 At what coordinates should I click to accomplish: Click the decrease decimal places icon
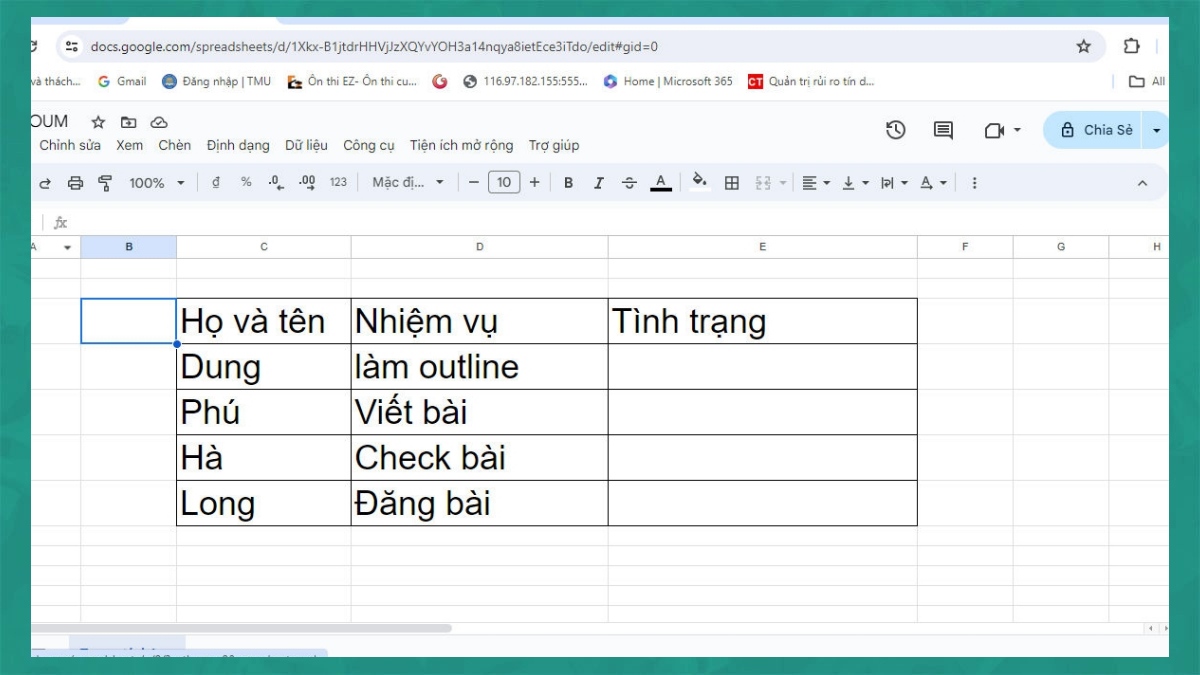point(275,182)
